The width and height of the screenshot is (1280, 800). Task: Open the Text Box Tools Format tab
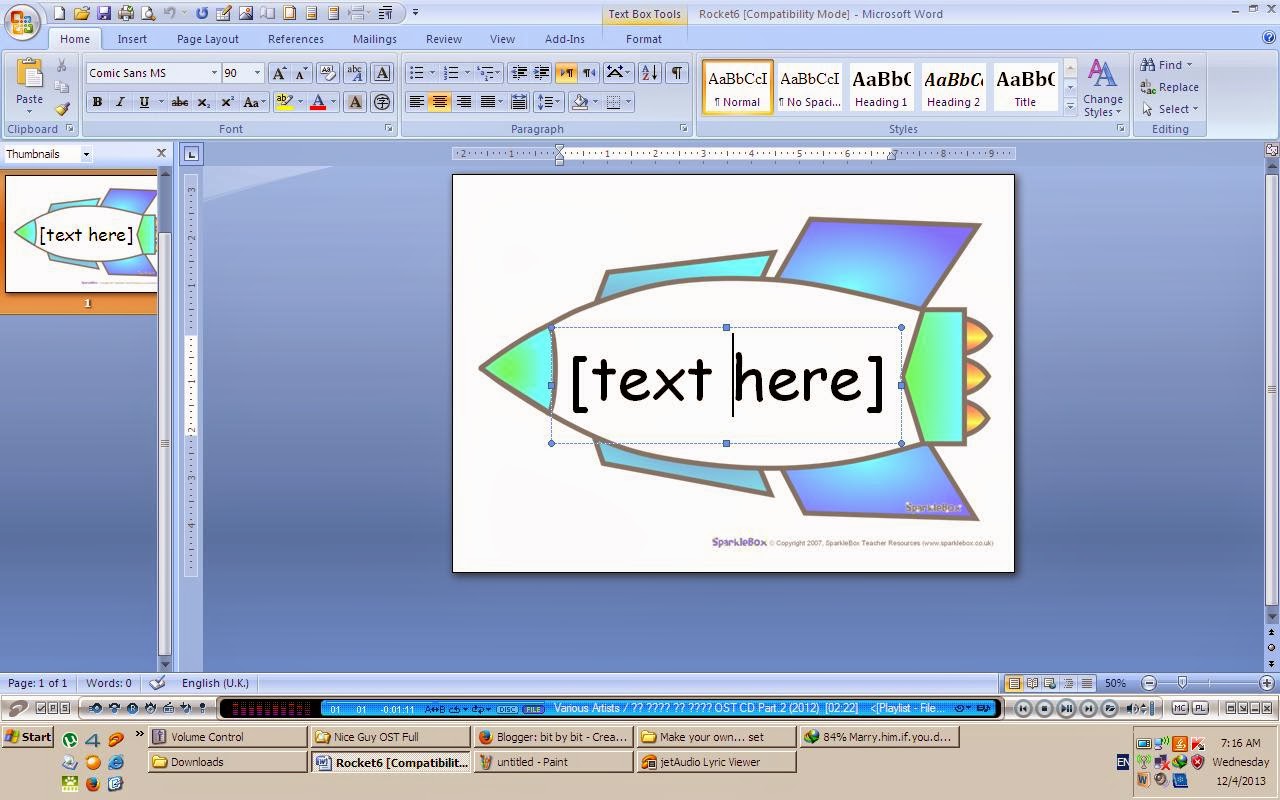(644, 39)
